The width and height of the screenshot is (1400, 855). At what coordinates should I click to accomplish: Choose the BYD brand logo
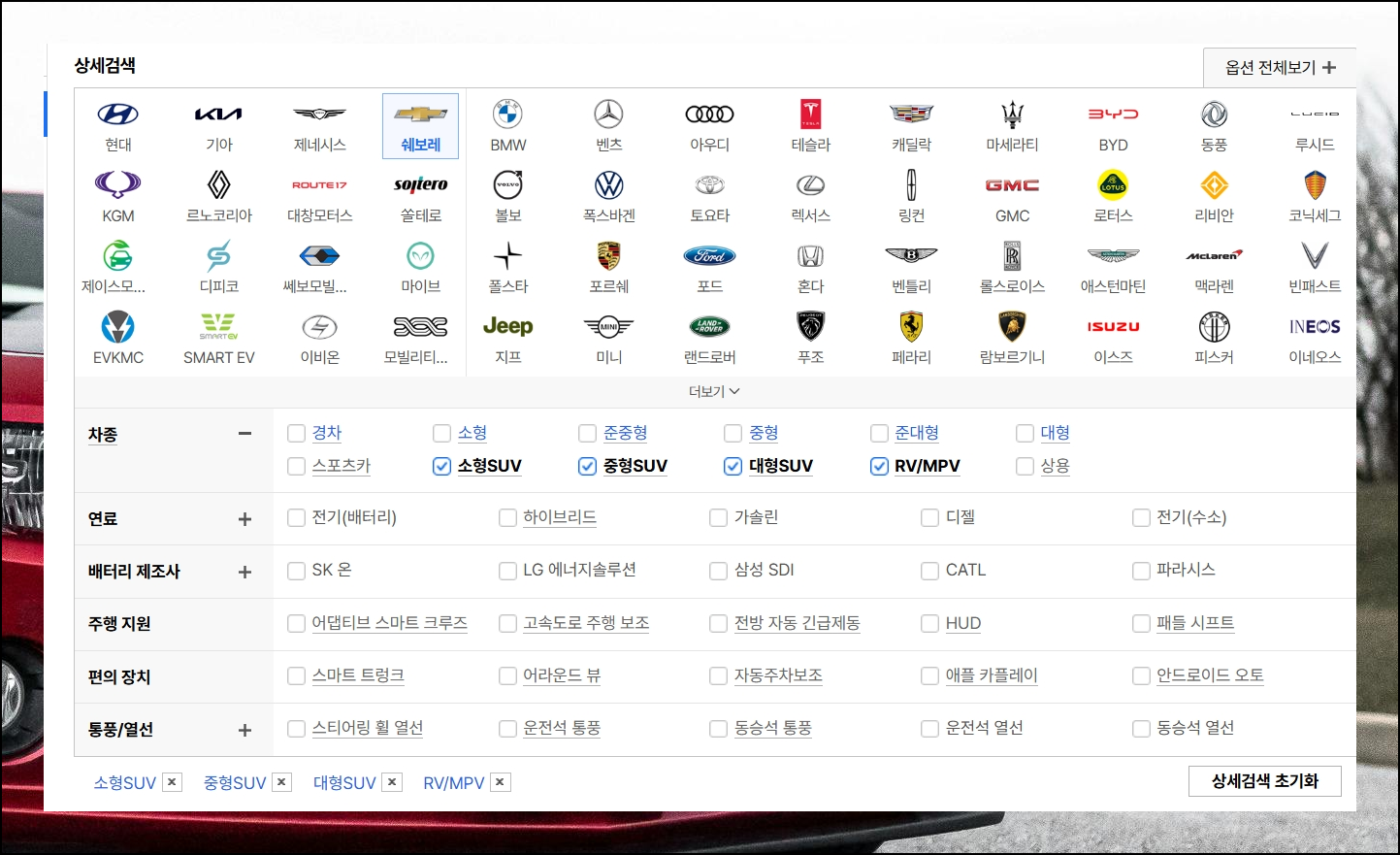click(1114, 115)
